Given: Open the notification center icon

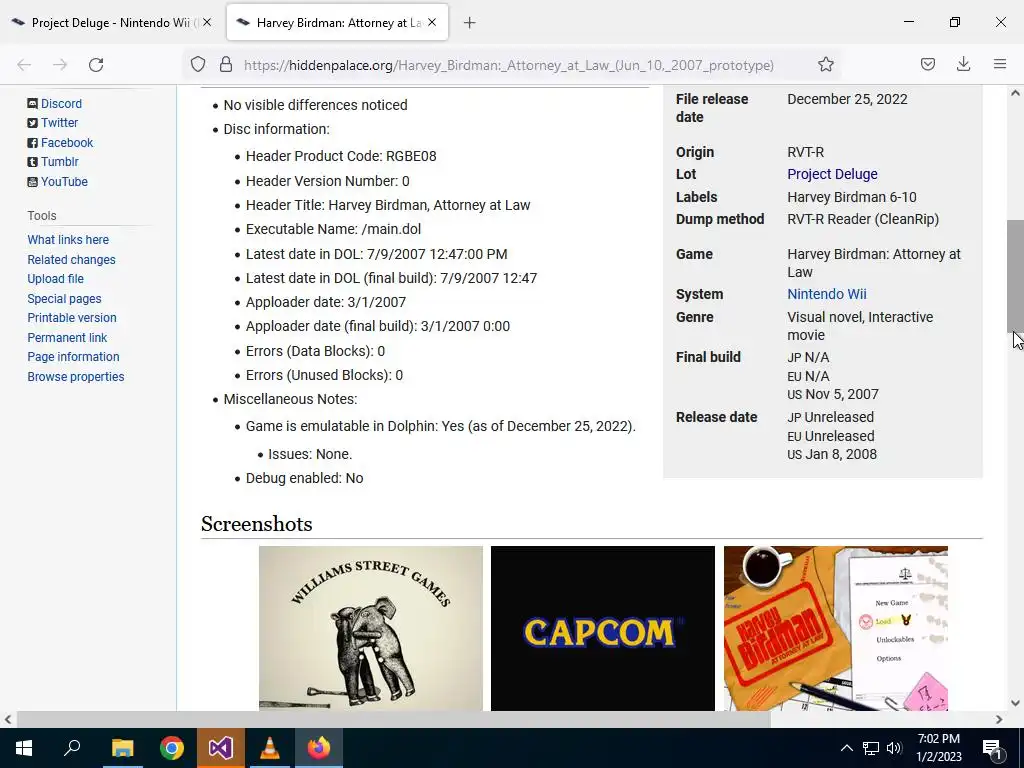Looking at the screenshot, I should click(x=991, y=748).
